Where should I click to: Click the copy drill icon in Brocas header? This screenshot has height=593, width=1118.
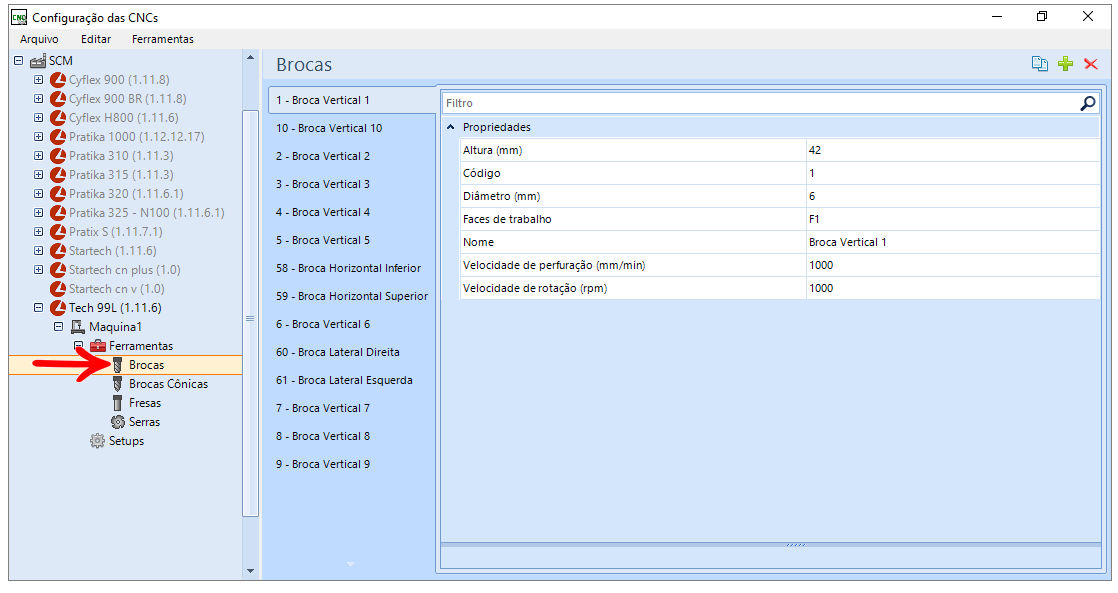pyautogui.click(x=1040, y=64)
